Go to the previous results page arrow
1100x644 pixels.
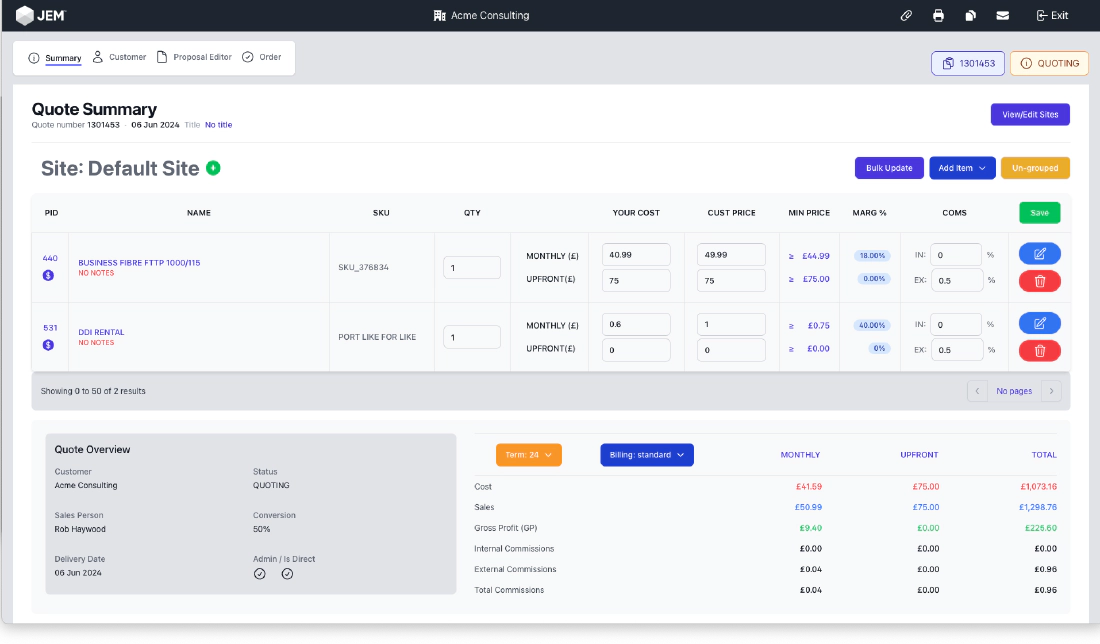[977, 391]
